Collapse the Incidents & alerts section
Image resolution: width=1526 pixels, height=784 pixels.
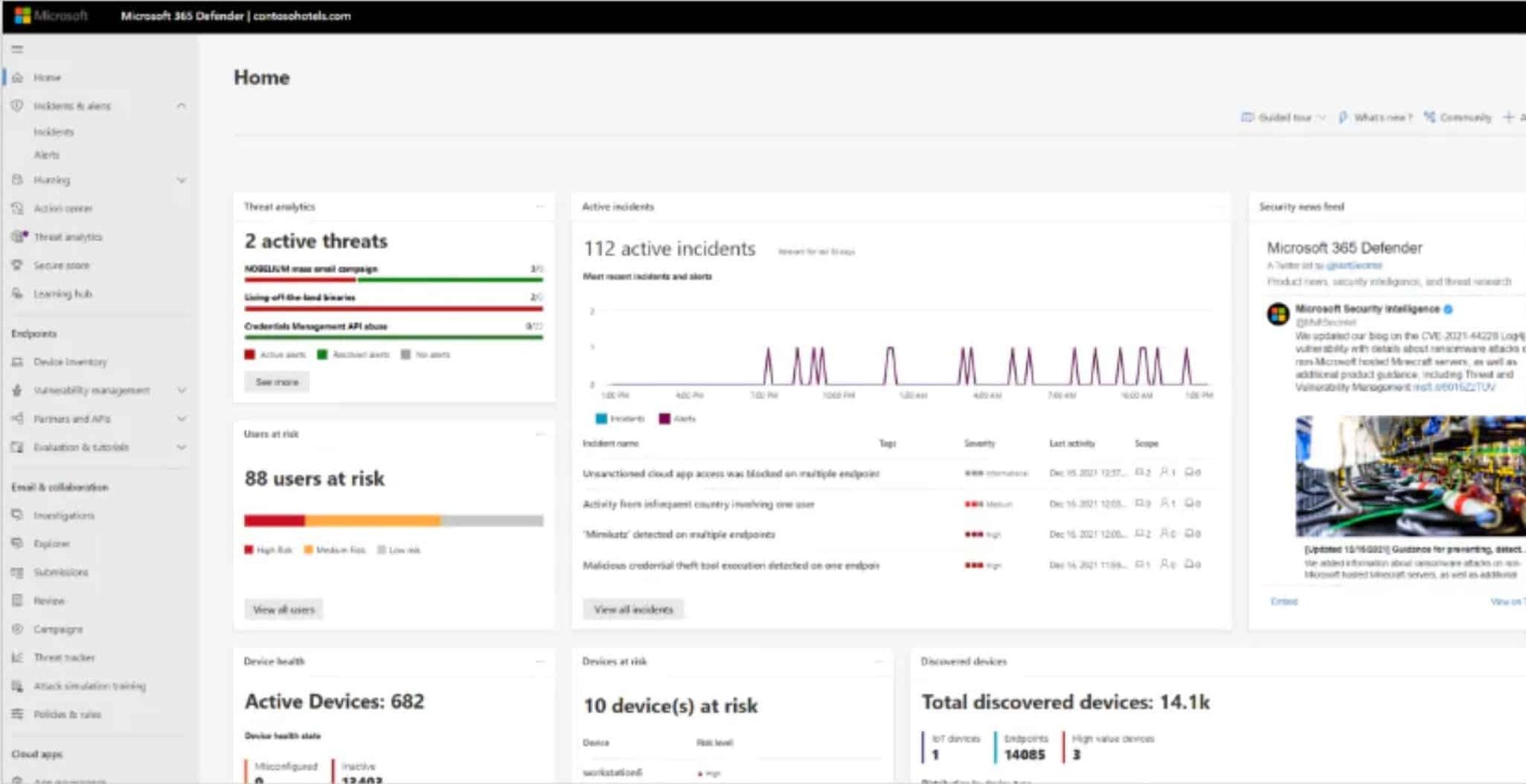click(182, 105)
